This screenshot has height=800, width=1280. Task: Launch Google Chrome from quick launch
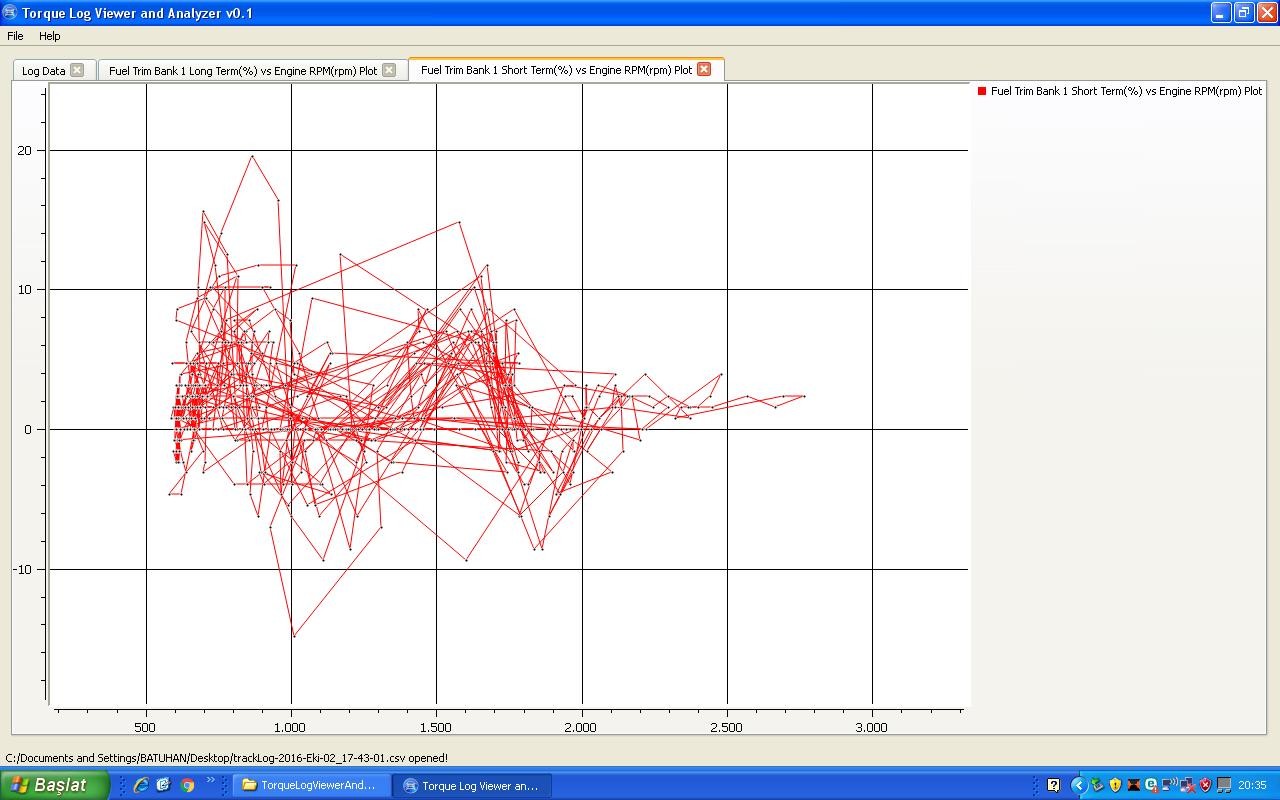coord(187,785)
